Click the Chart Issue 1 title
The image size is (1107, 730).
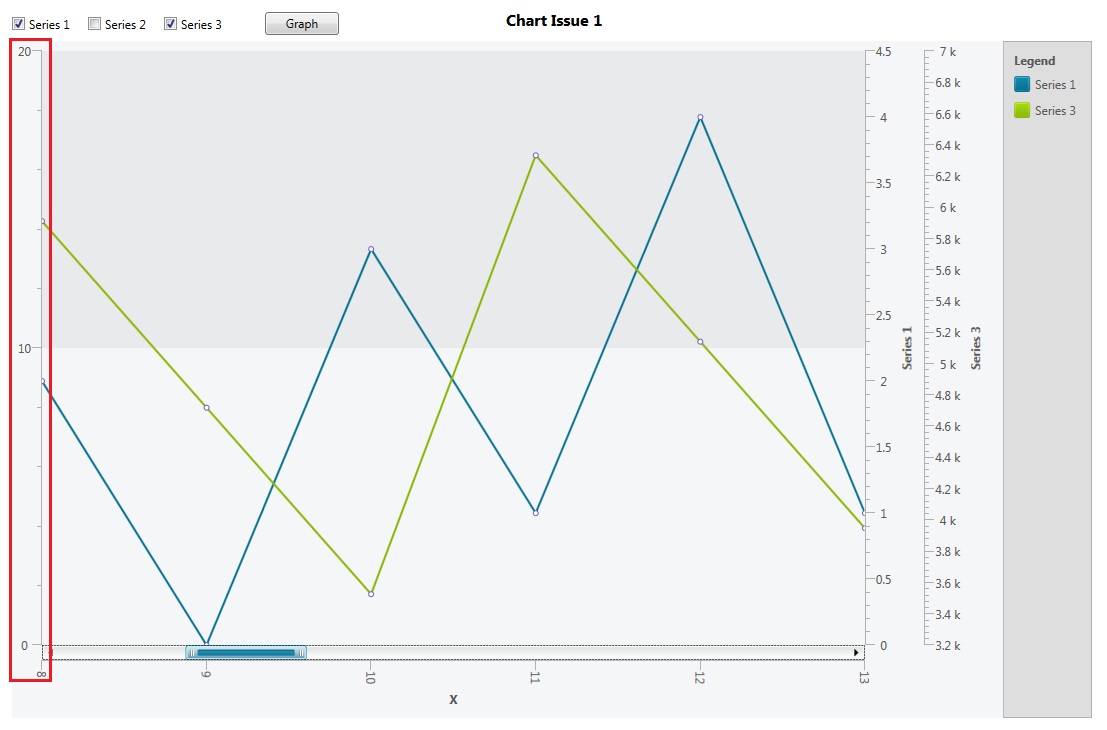[554, 21]
